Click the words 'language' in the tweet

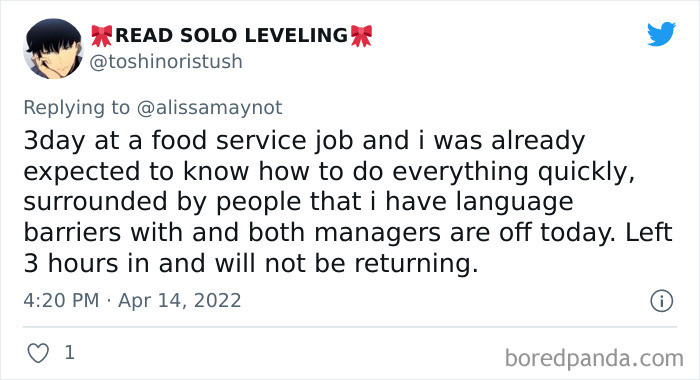514,202
